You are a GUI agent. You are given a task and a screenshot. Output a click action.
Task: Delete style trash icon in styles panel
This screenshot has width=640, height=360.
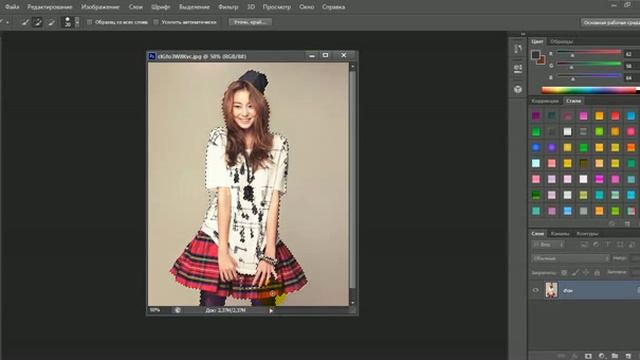pos(627,224)
